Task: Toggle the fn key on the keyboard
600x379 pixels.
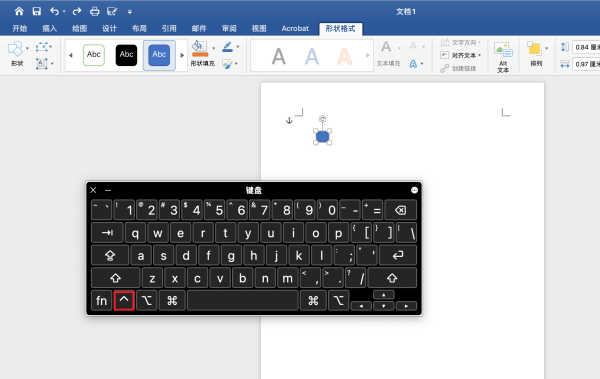Action: [101, 301]
